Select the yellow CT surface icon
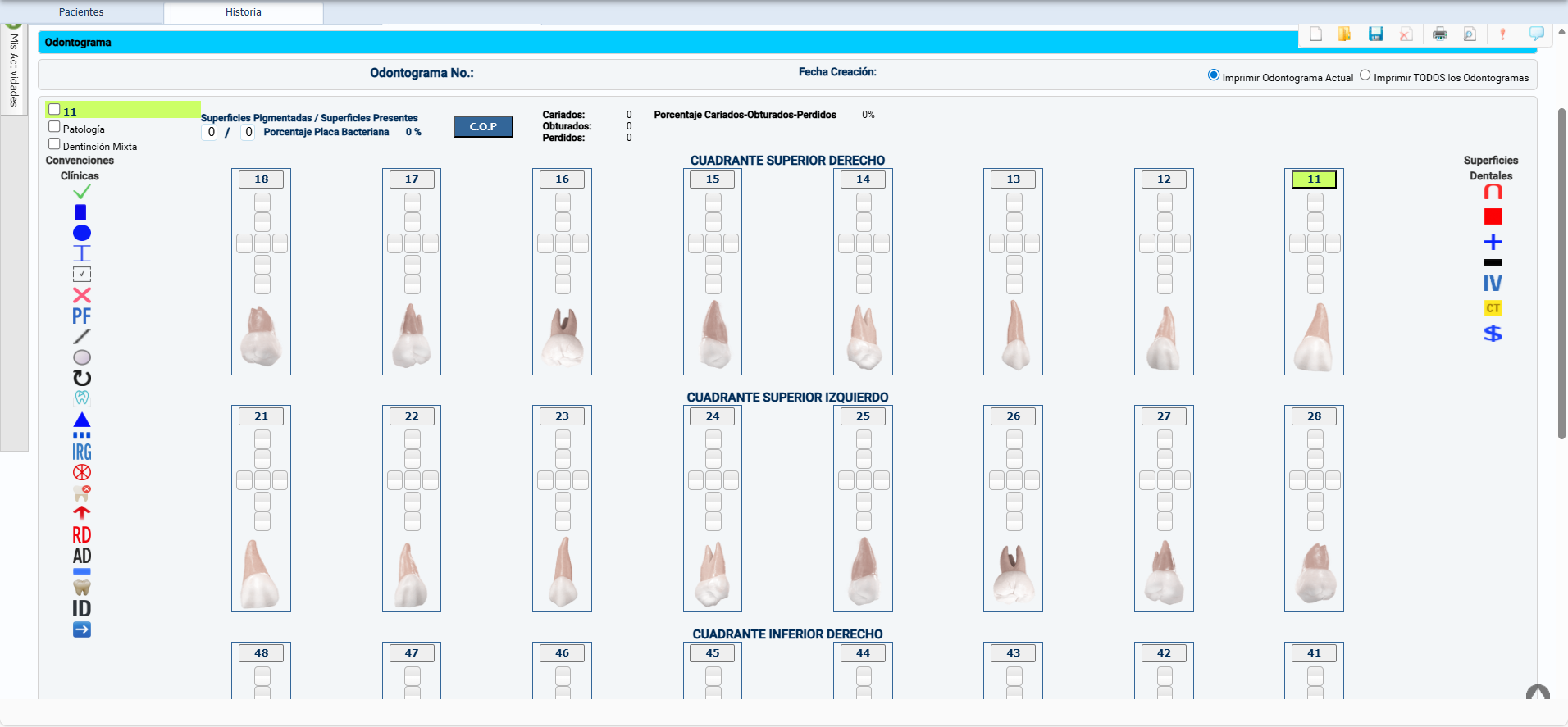 1493,308
